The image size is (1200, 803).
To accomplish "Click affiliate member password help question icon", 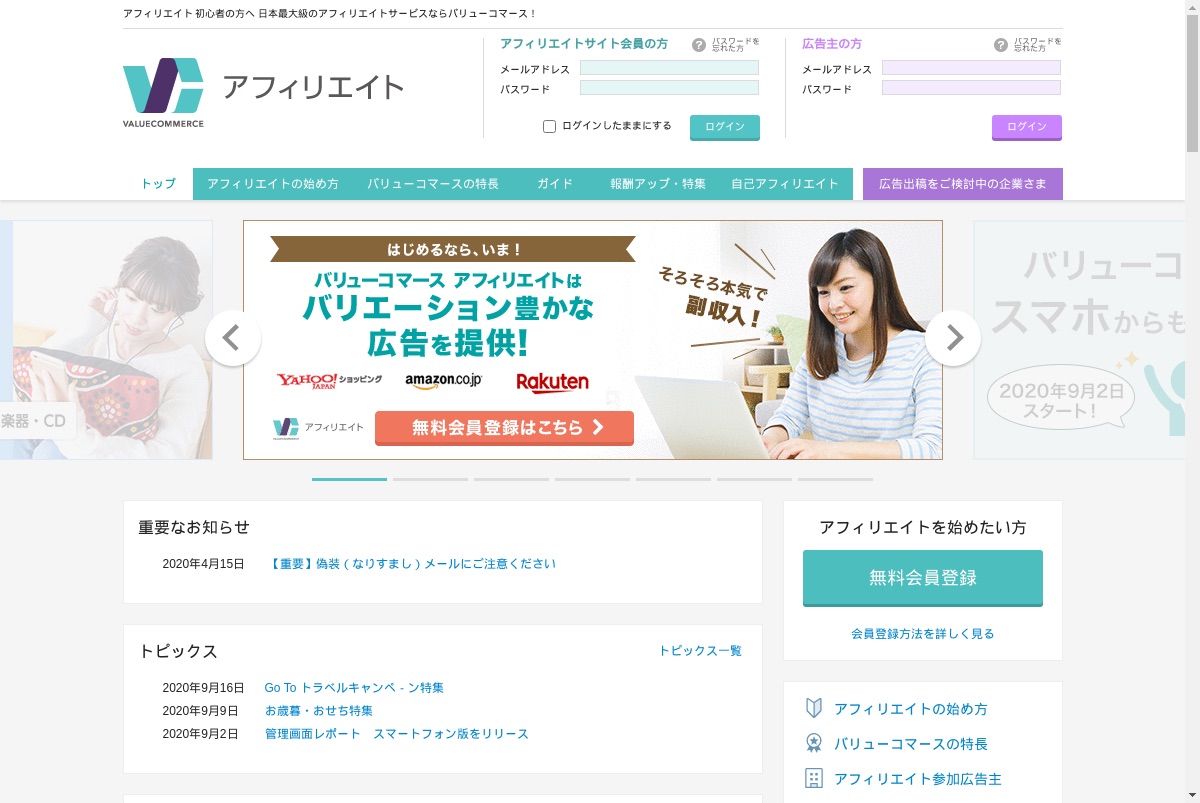I will coord(699,45).
